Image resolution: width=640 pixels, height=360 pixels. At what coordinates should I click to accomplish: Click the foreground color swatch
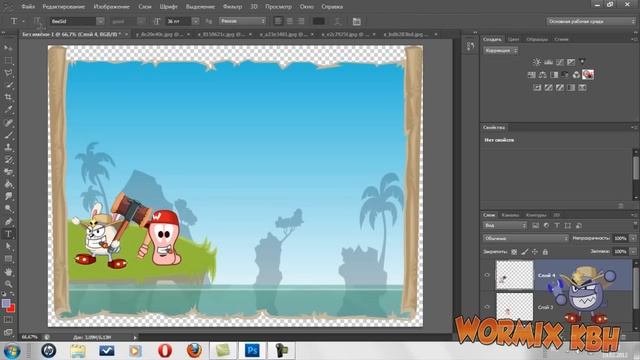click(x=6, y=304)
